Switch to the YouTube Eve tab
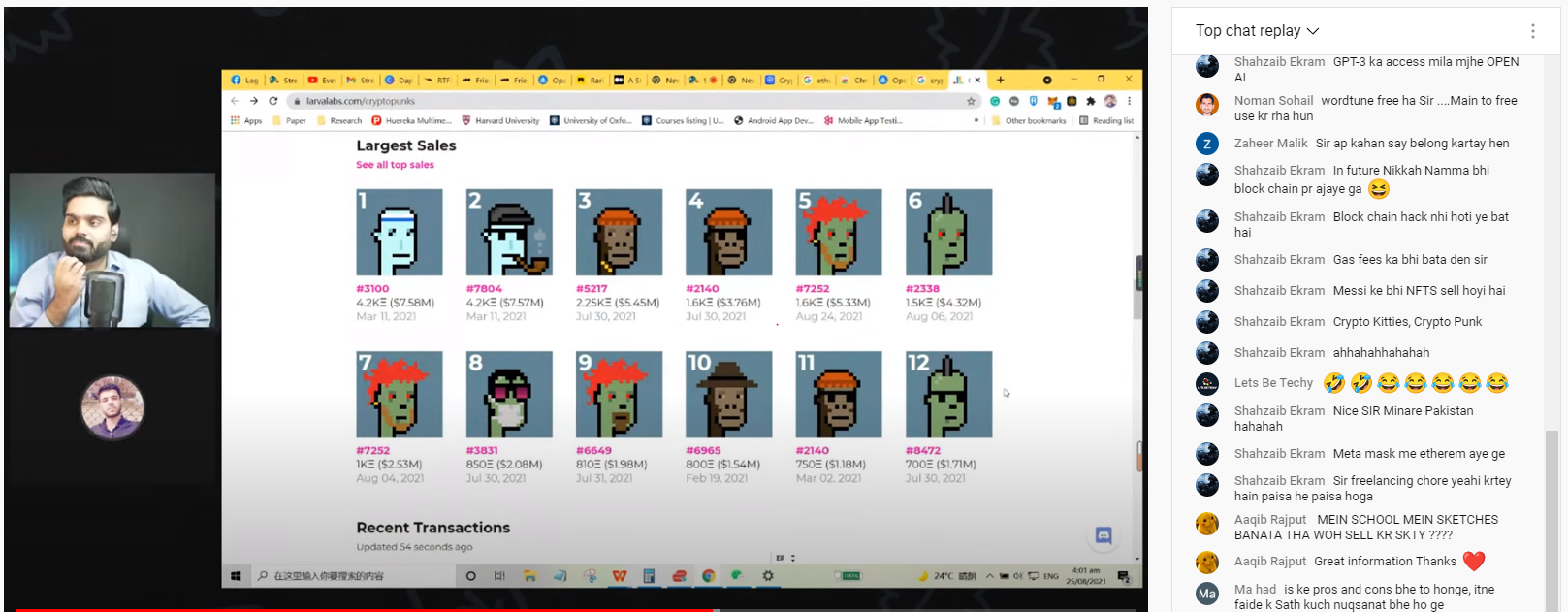1568x612 pixels. click(x=322, y=80)
